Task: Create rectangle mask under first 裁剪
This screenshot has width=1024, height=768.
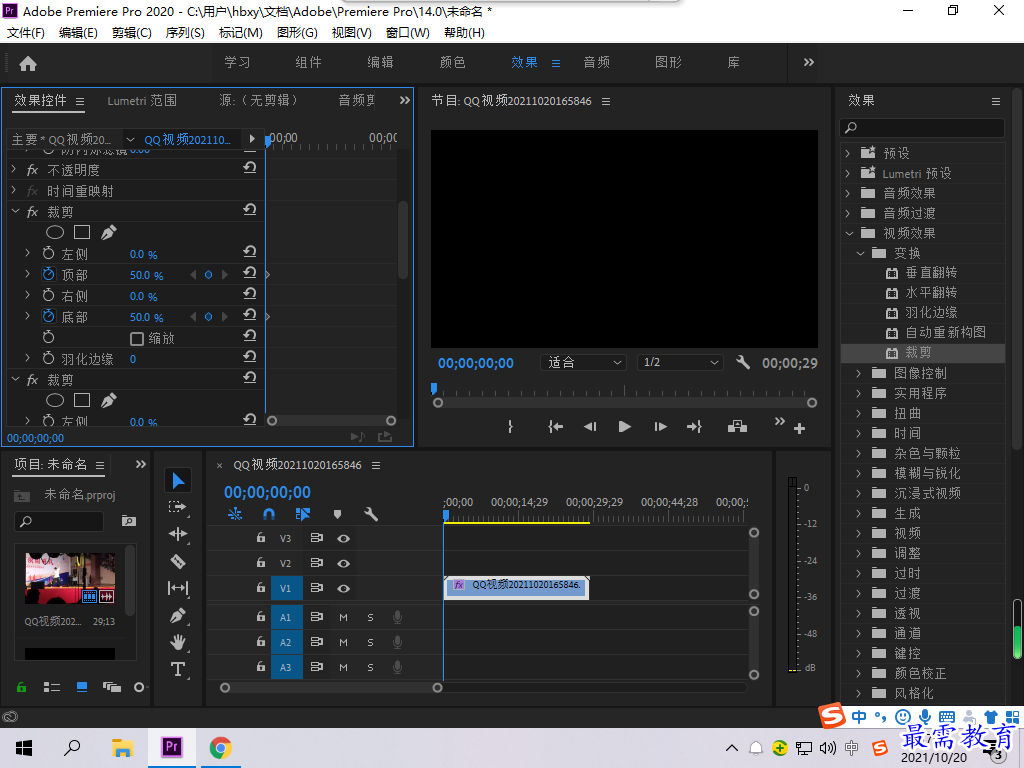Action: pos(82,232)
